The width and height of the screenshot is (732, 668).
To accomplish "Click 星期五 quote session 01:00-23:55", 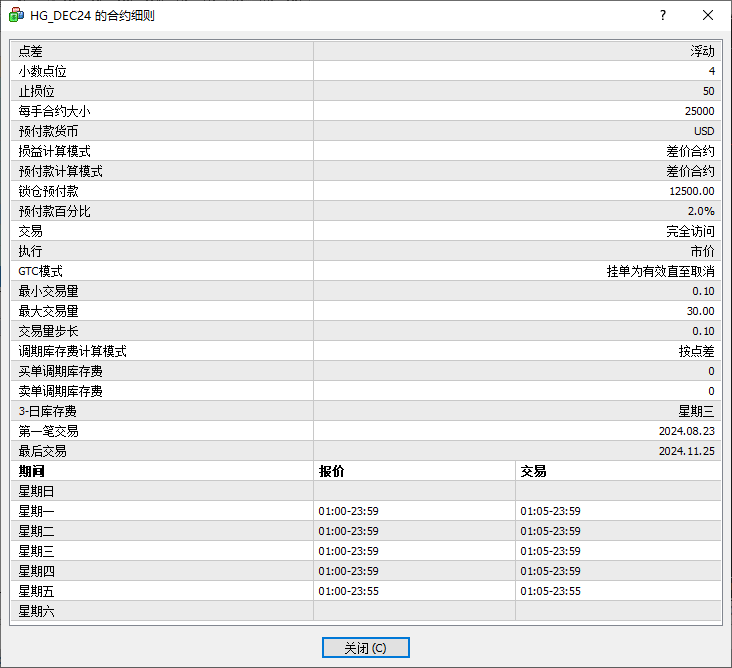I will (x=348, y=591).
